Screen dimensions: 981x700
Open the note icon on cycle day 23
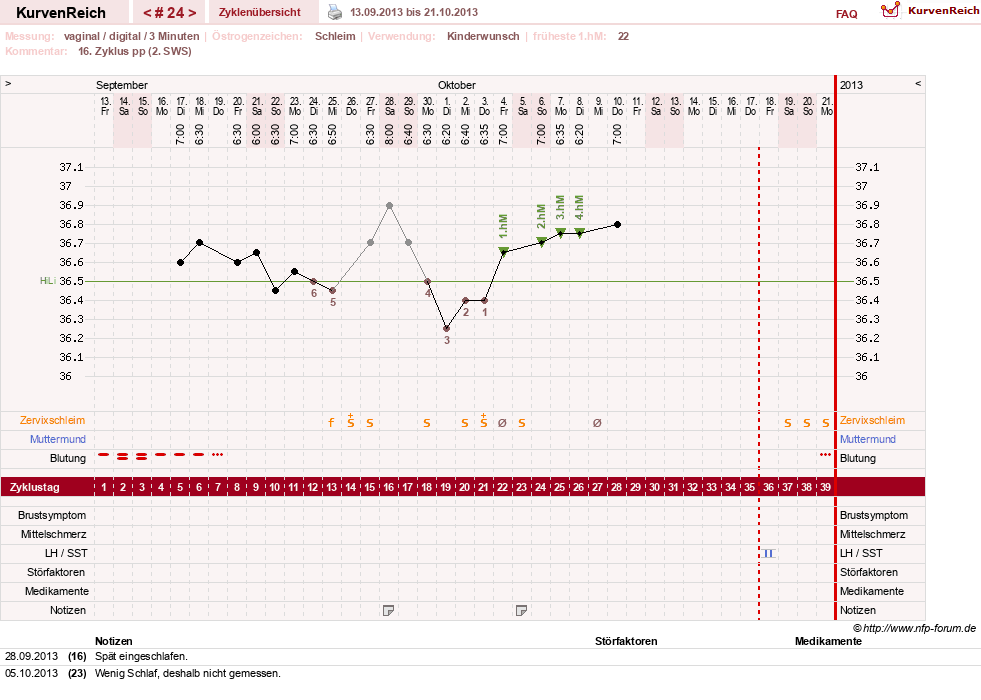point(521,611)
